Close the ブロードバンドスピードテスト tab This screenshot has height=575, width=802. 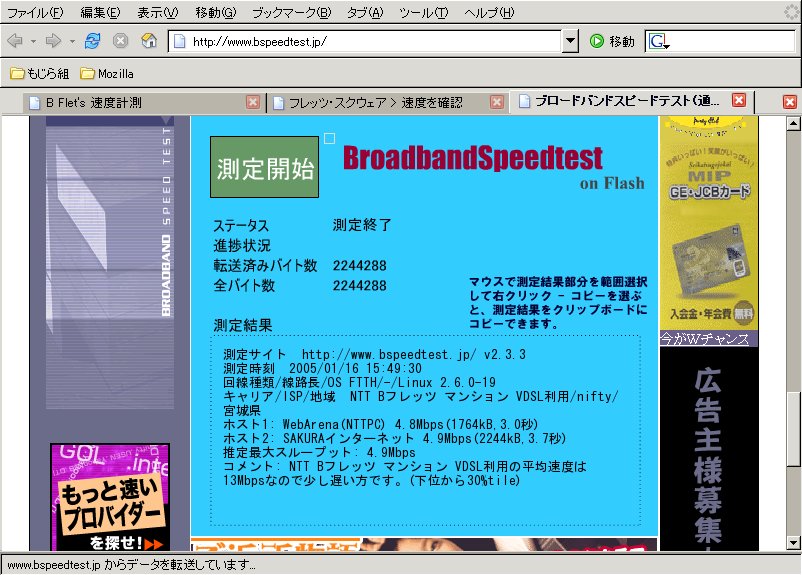[x=739, y=100]
